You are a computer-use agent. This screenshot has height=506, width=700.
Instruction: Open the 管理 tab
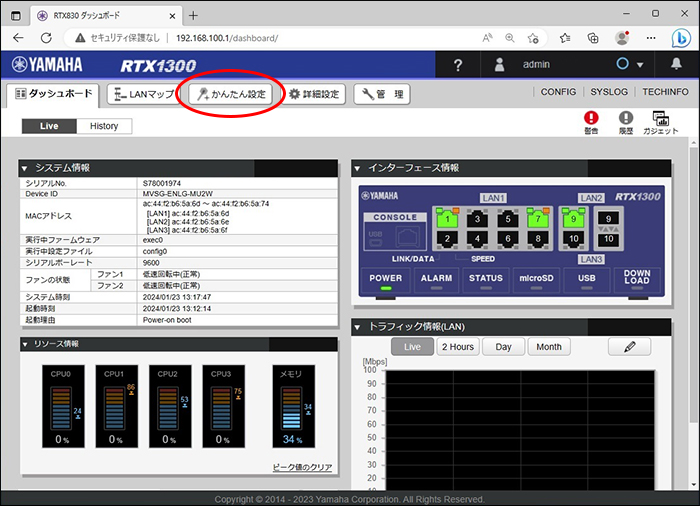[x=382, y=94]
